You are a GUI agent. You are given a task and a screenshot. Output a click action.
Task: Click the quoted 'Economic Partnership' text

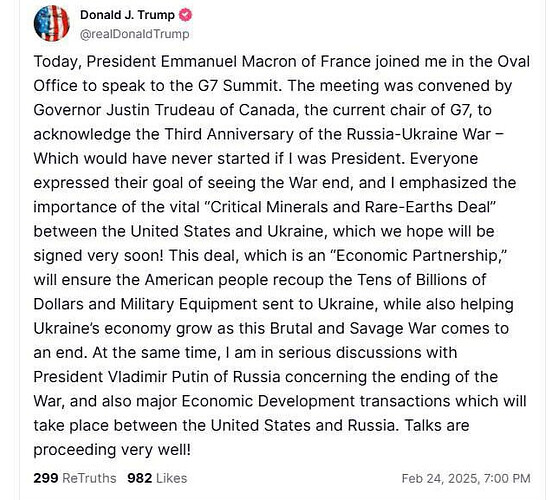(x=419, y=256)
